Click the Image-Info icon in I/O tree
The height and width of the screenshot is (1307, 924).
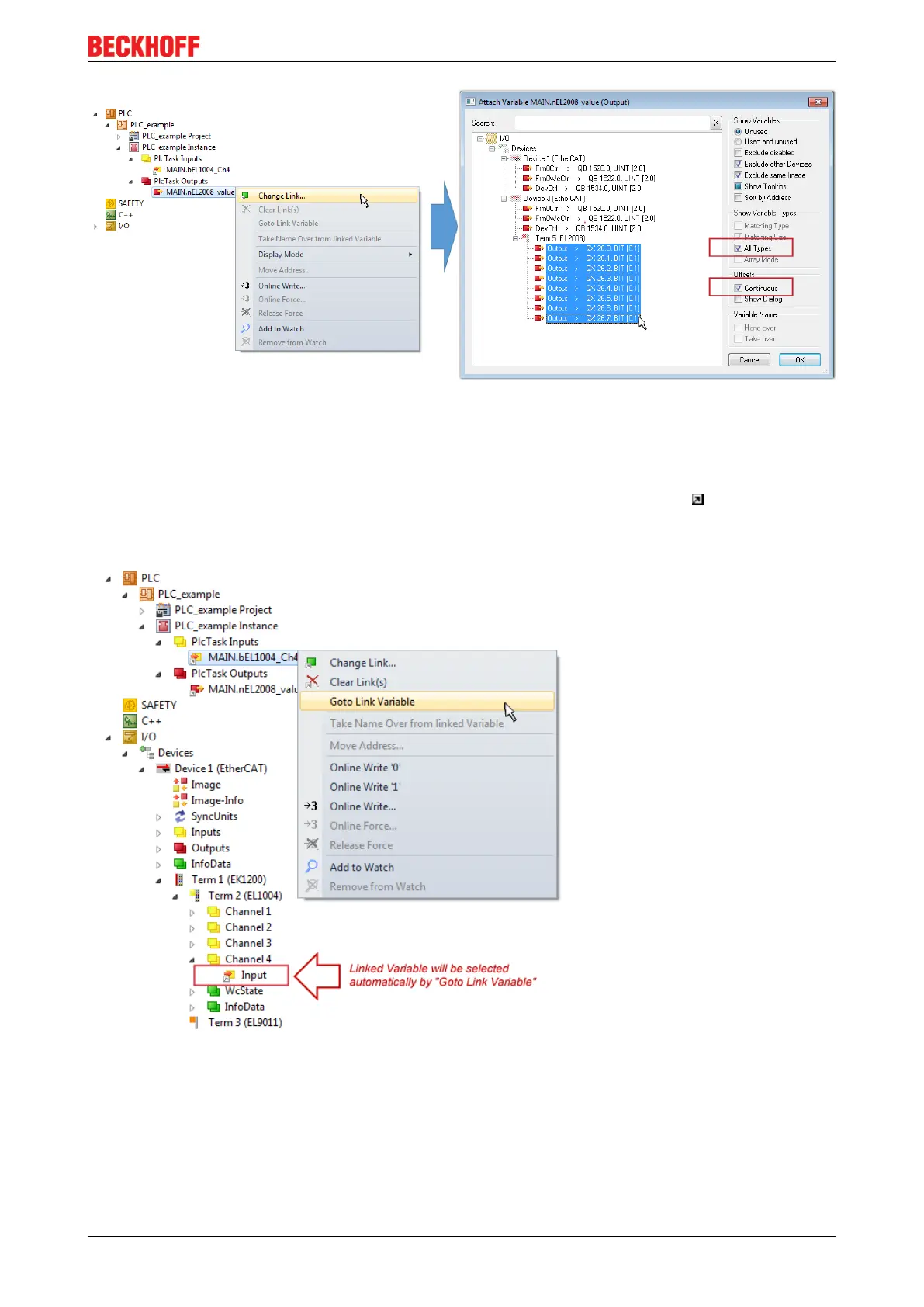pyautogui.click(x=180, y=800)
